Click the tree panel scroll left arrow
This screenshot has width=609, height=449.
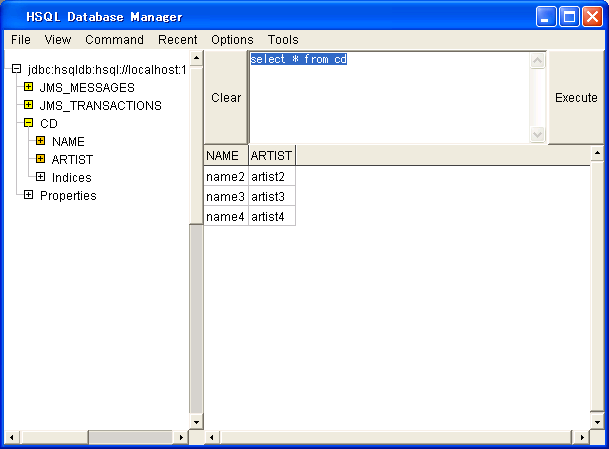pyautogui.click(x=12, y=437)
